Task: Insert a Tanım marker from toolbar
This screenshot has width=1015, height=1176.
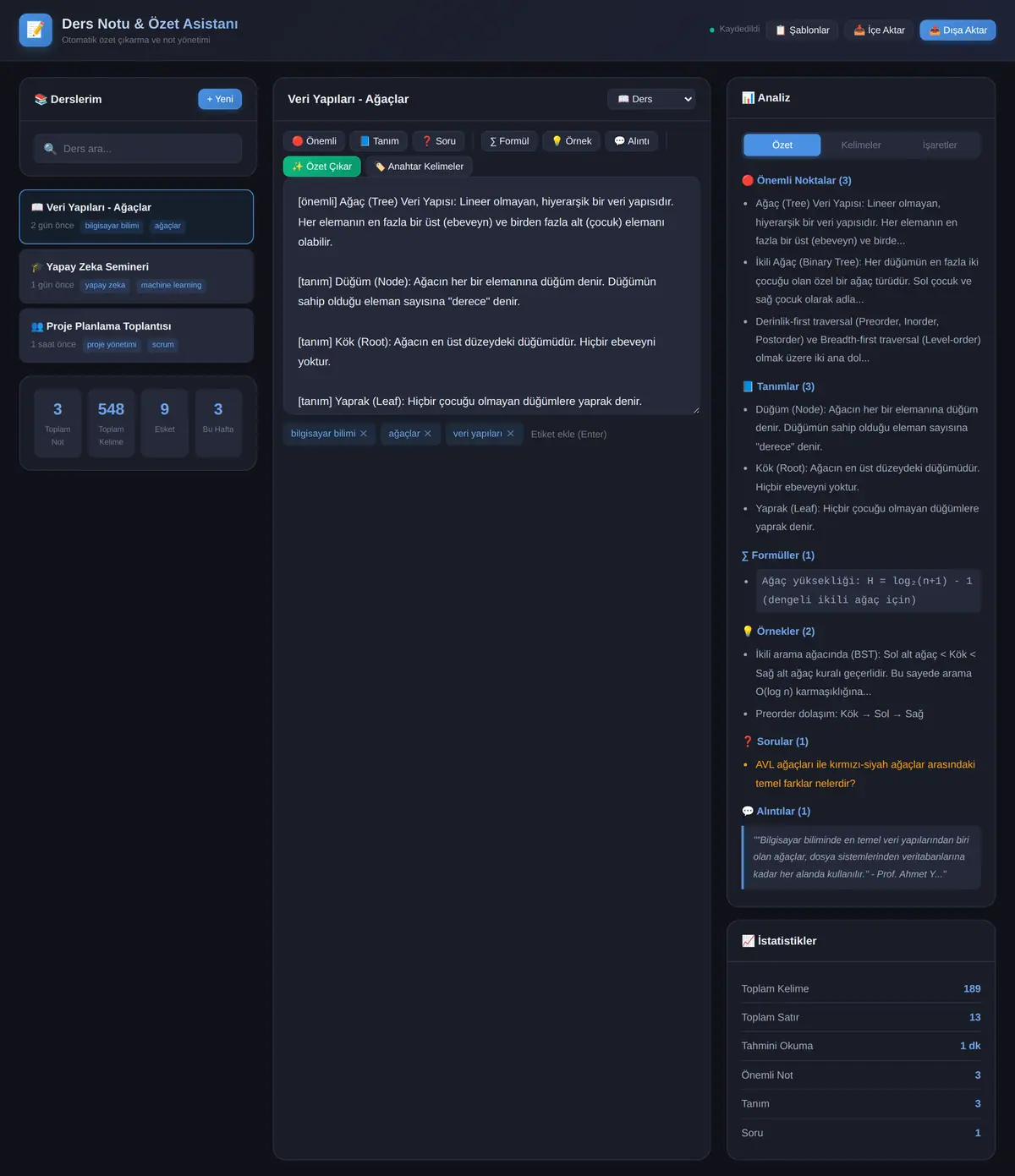Action: point(379,141)
